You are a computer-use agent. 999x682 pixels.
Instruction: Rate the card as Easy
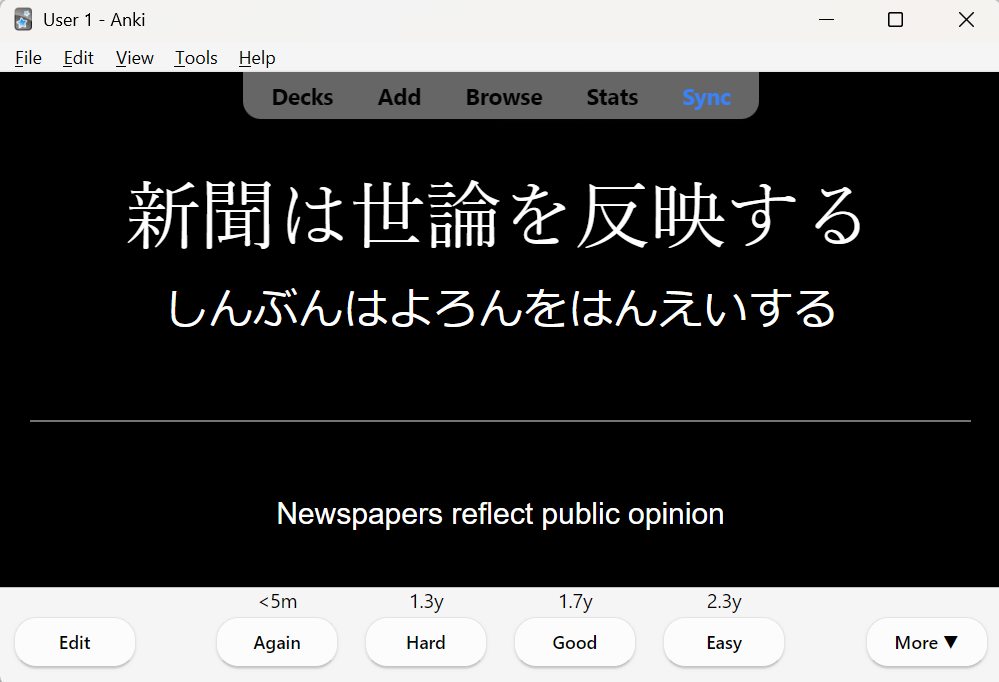tap(723, 642)
